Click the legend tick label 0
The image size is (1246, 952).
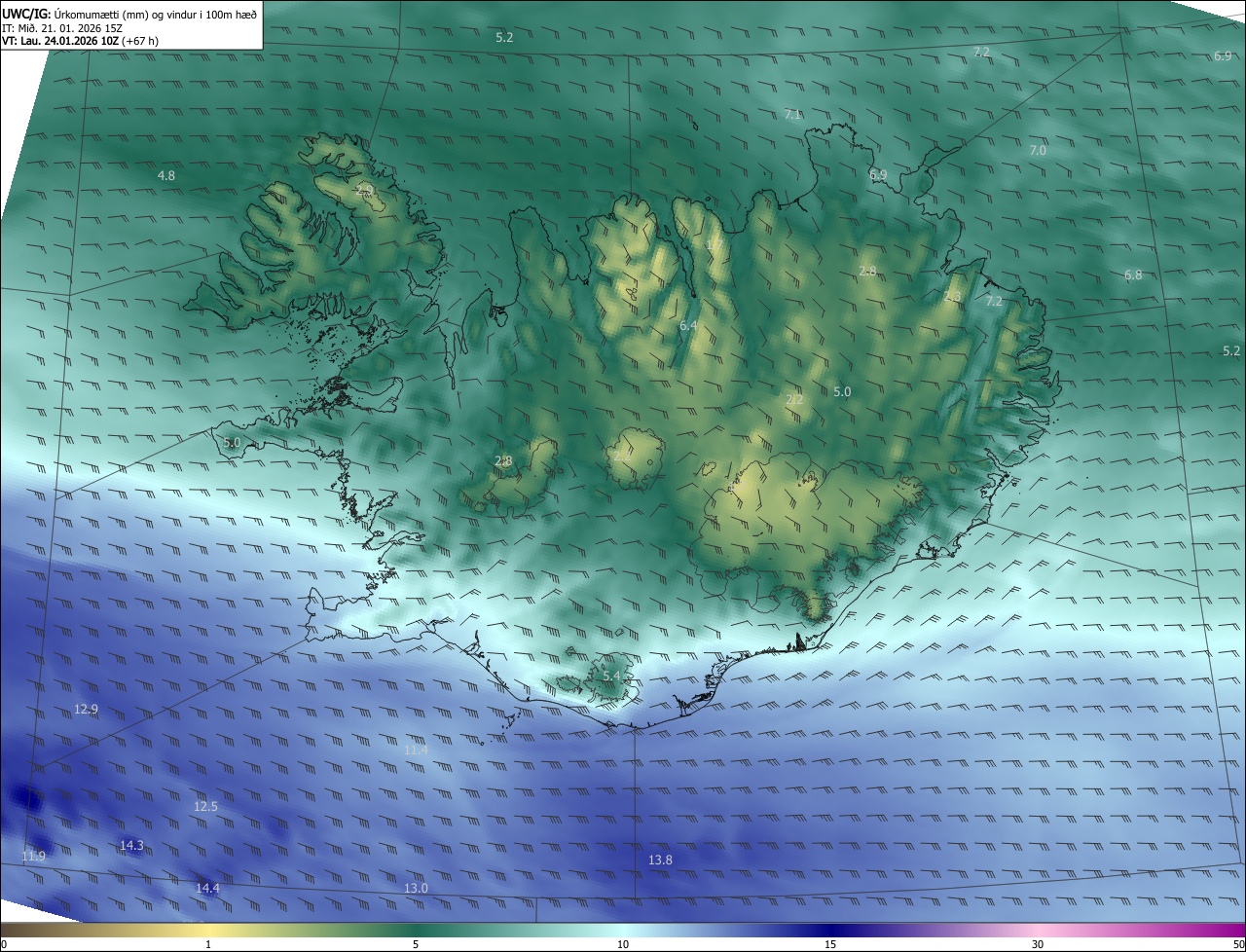(x=4, y=944)
